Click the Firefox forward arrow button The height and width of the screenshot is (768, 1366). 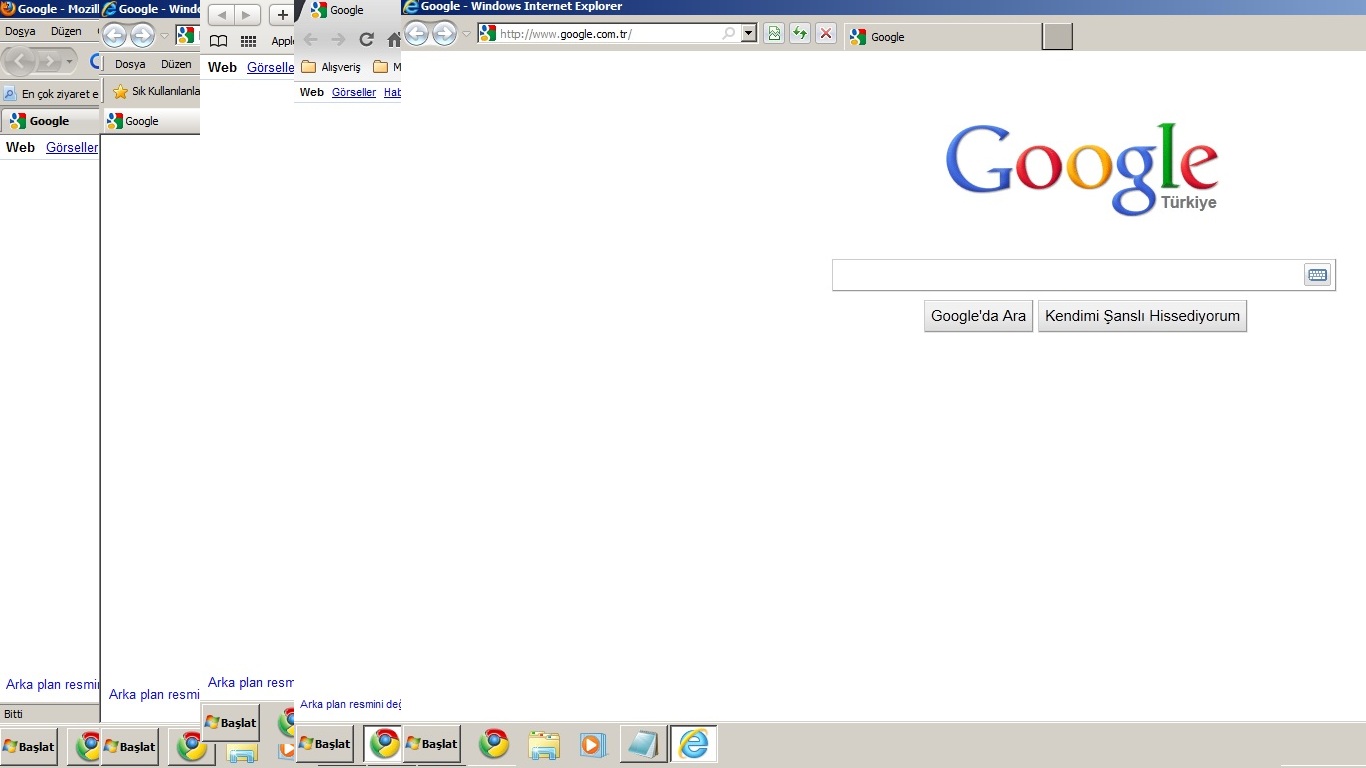coord(49,62)
